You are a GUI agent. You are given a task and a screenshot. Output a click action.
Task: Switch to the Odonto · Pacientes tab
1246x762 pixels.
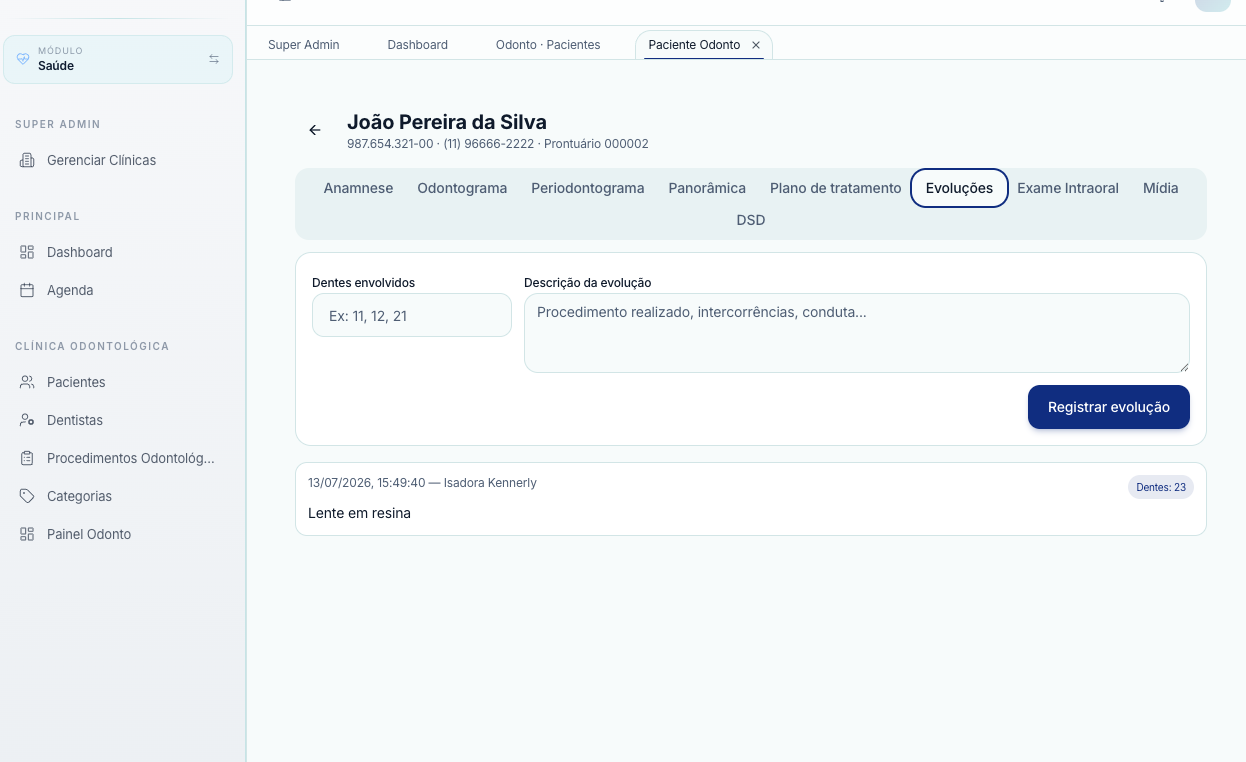[x=548, y=45]
